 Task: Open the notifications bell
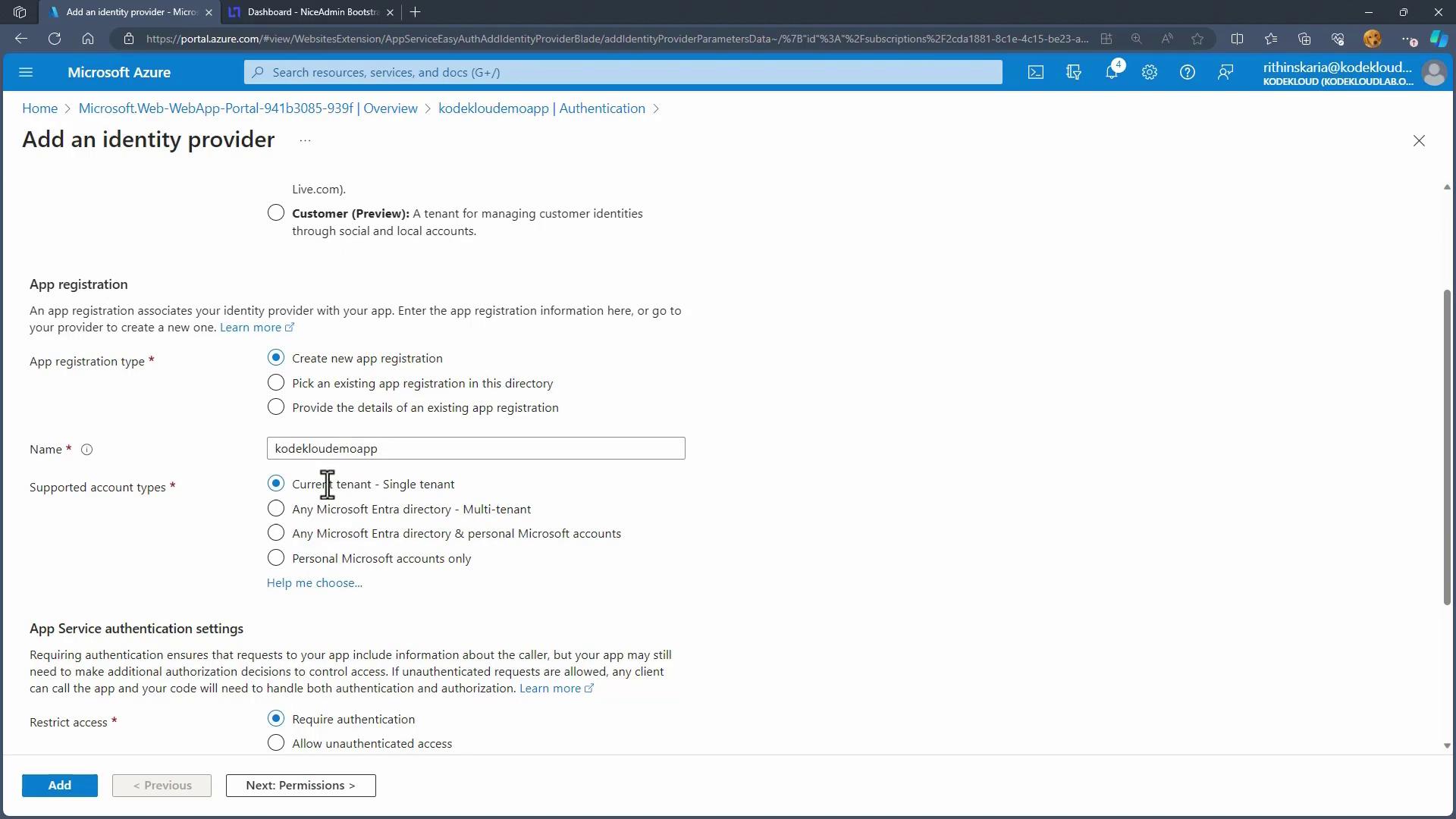(x=1111, y=72)
